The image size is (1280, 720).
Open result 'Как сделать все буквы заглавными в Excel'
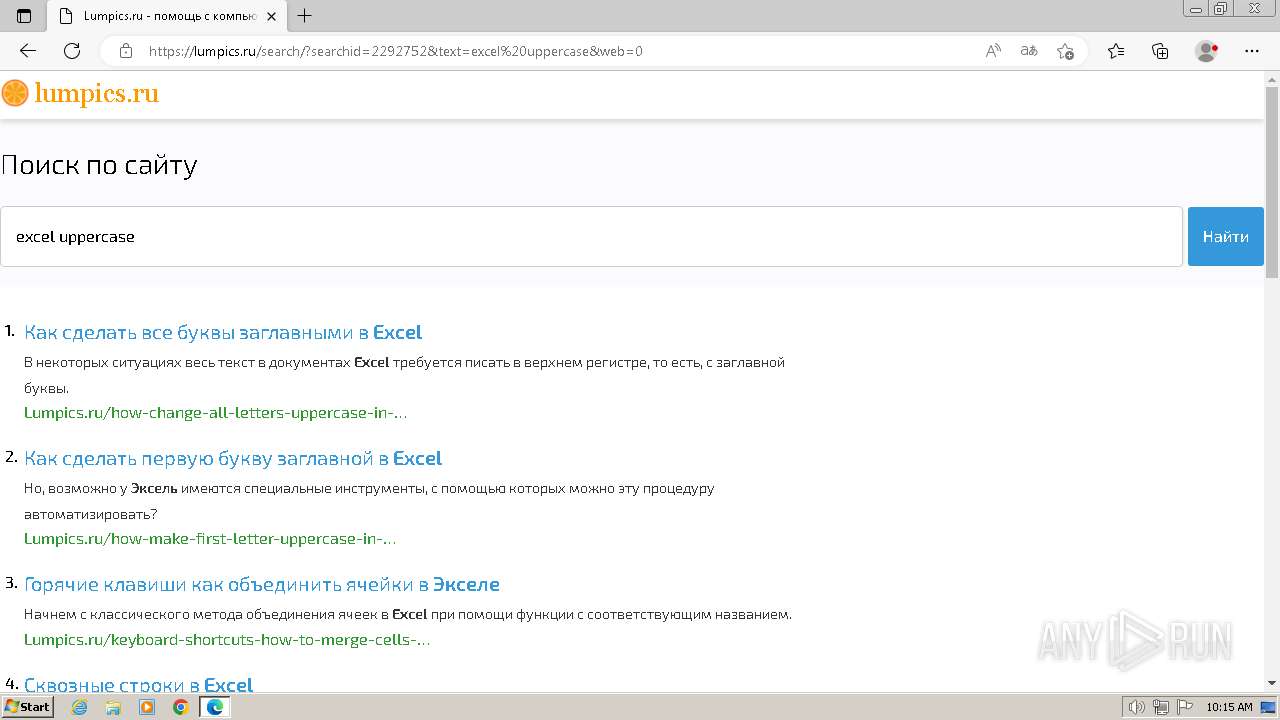(223, 332)
